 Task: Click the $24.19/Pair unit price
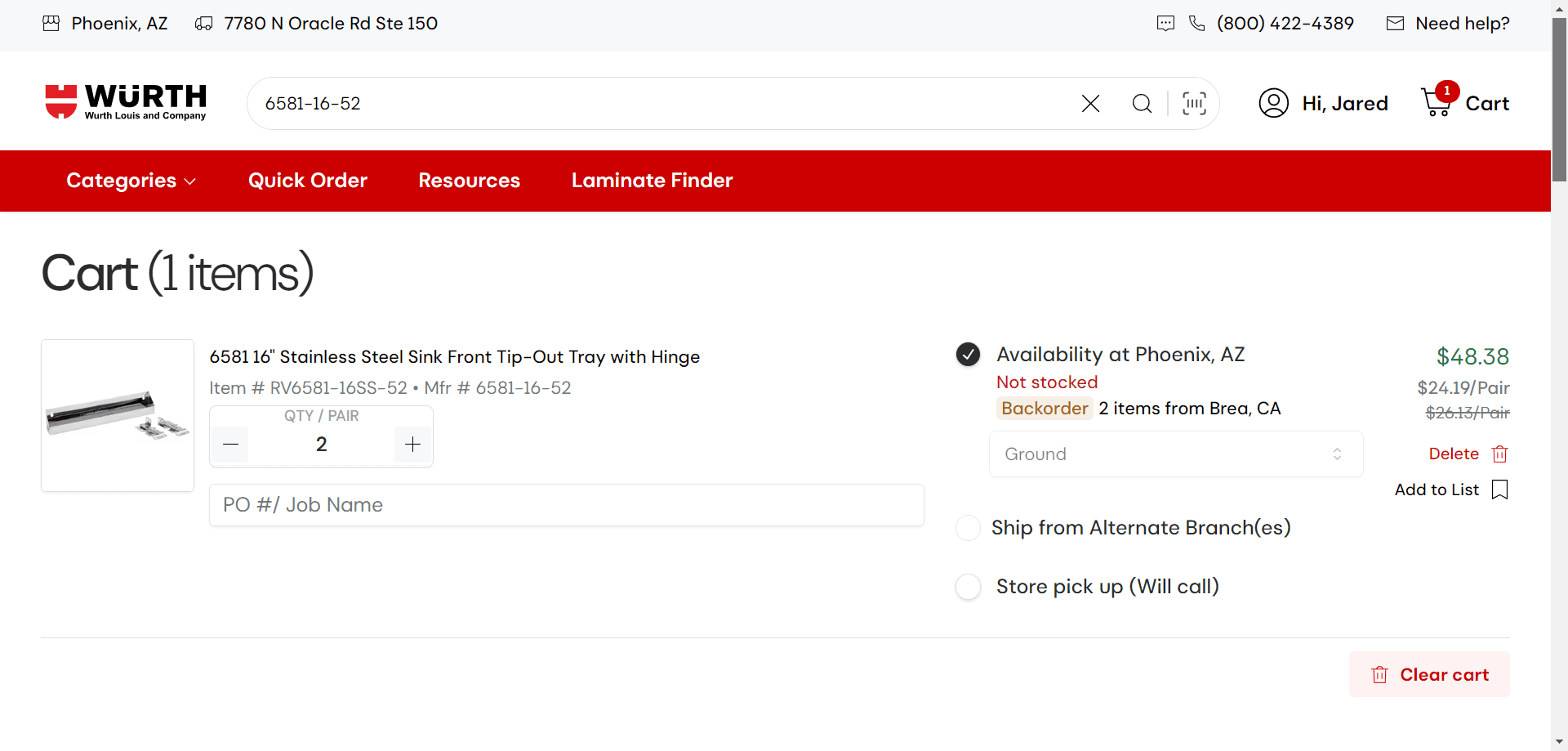(x=1463, y=388)
